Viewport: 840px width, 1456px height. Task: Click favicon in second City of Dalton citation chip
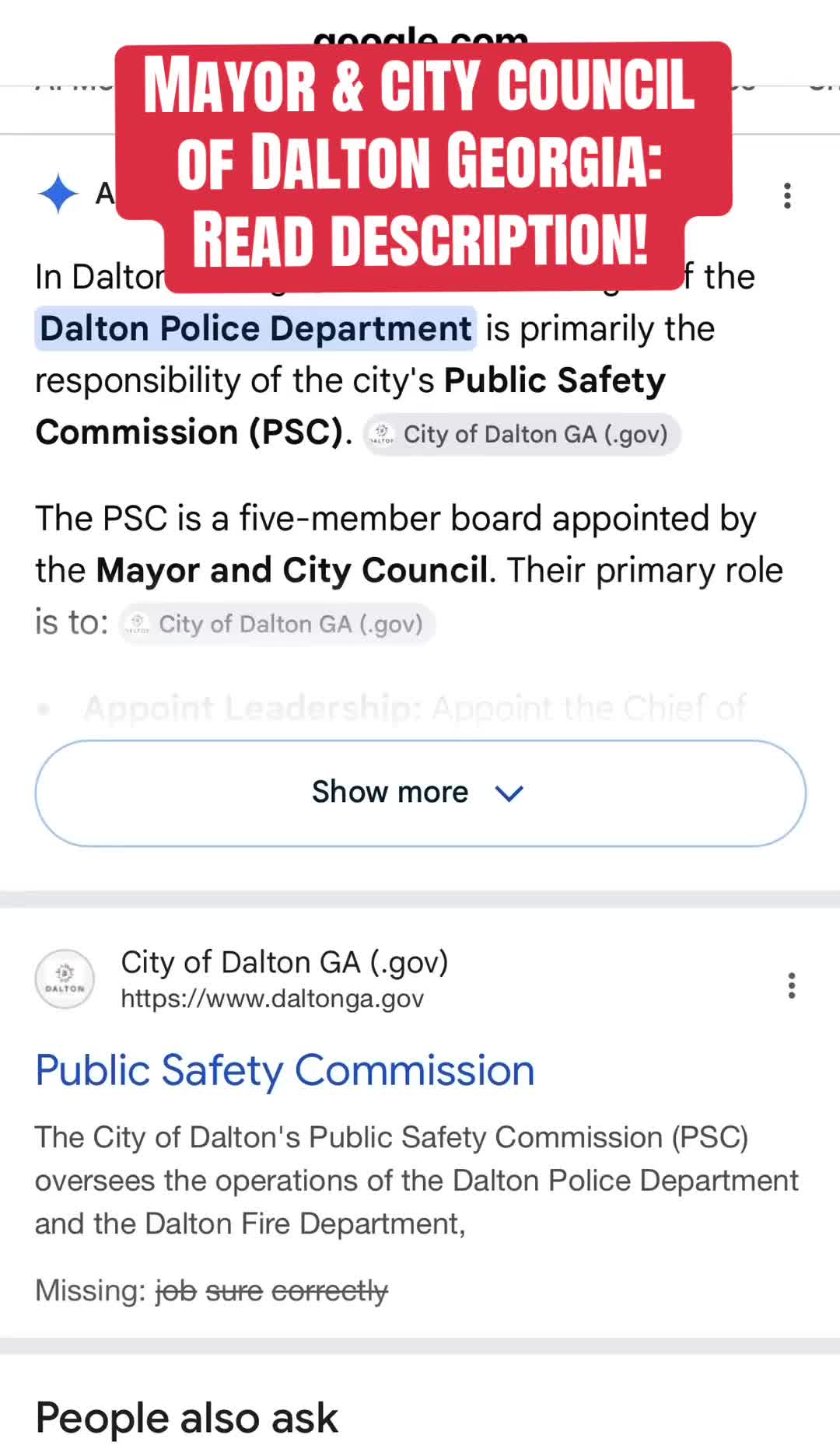(138, 624)
